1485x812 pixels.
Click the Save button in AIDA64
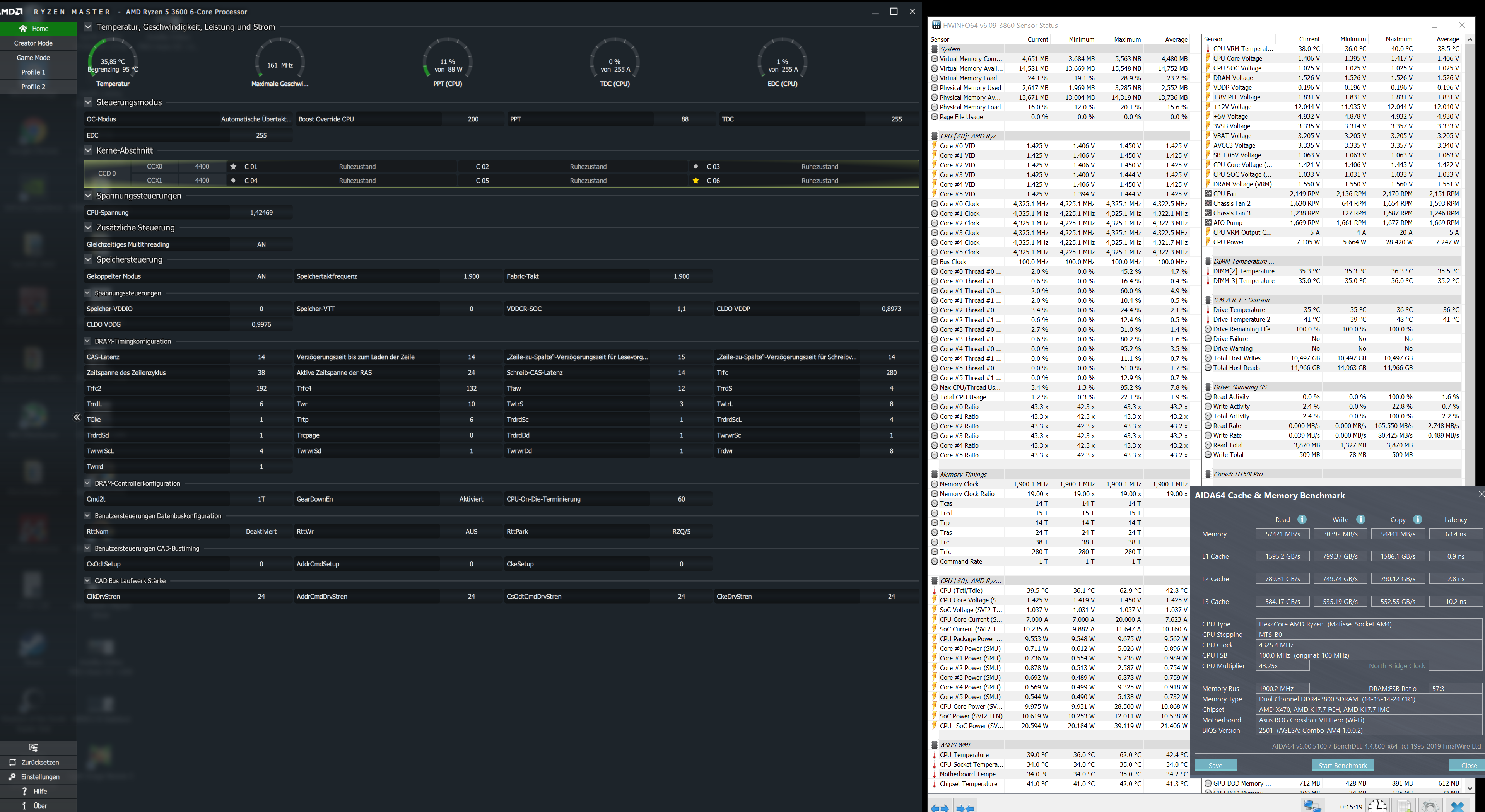click(x=1215, y=765)
